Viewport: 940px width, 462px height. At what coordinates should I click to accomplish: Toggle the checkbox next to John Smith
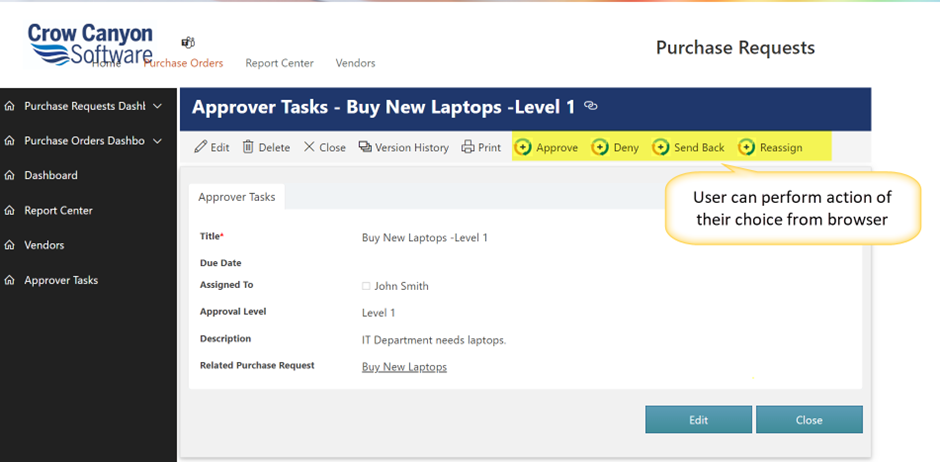(x=366, y=286)
